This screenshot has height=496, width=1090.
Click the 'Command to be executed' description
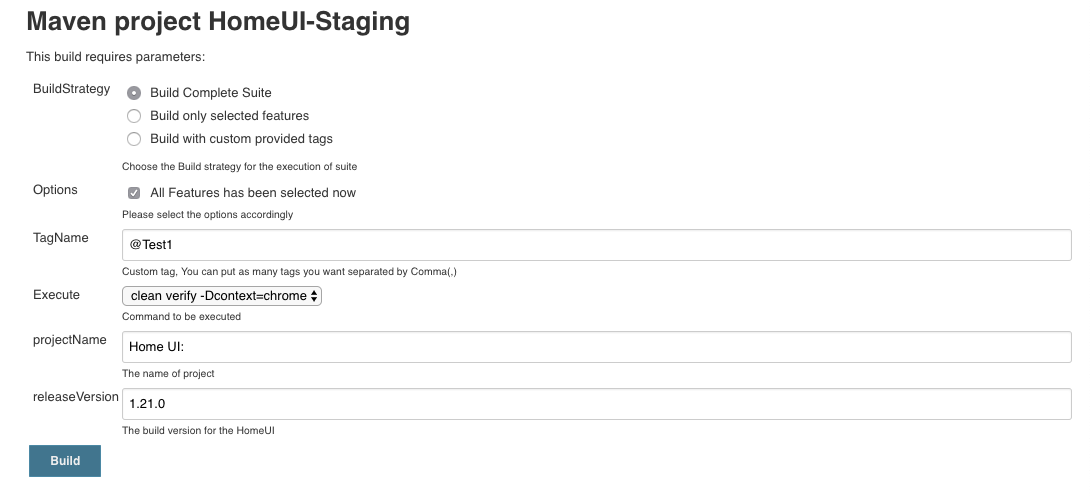tap(182, 317)
